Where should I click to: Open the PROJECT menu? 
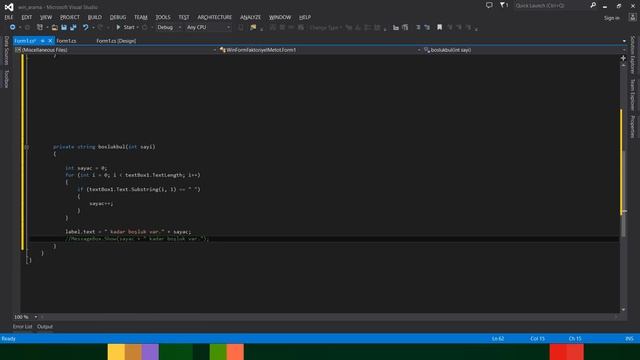(70, 17)
